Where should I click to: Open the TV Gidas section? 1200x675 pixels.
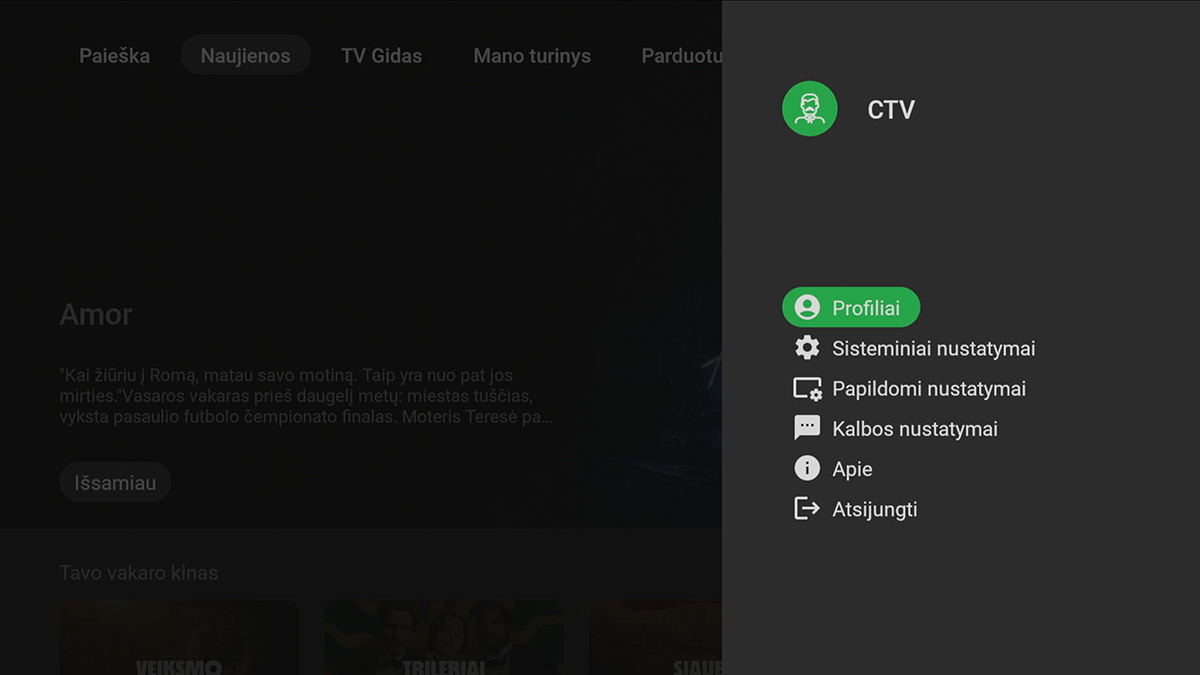(381, 55)
